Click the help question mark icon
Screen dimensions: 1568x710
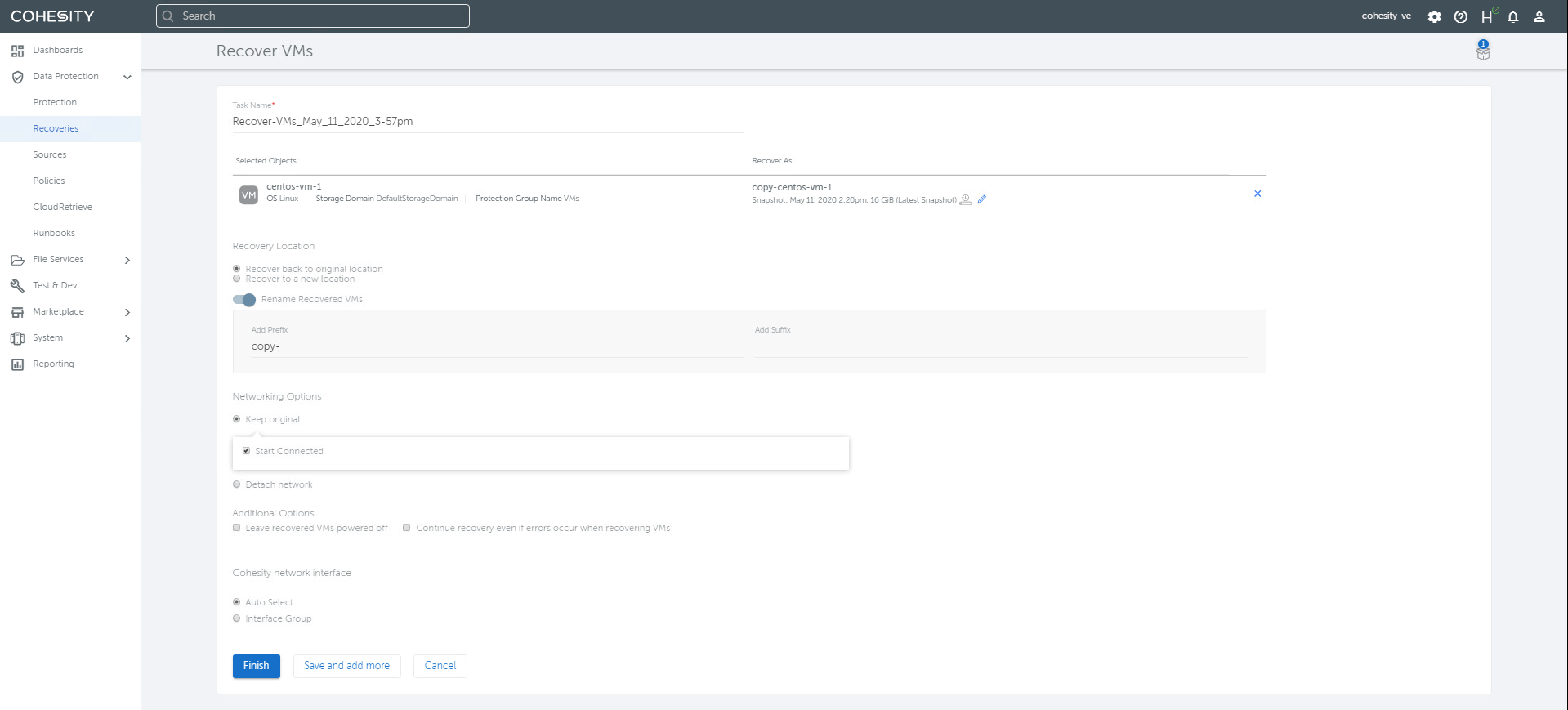pos(1460,16)
